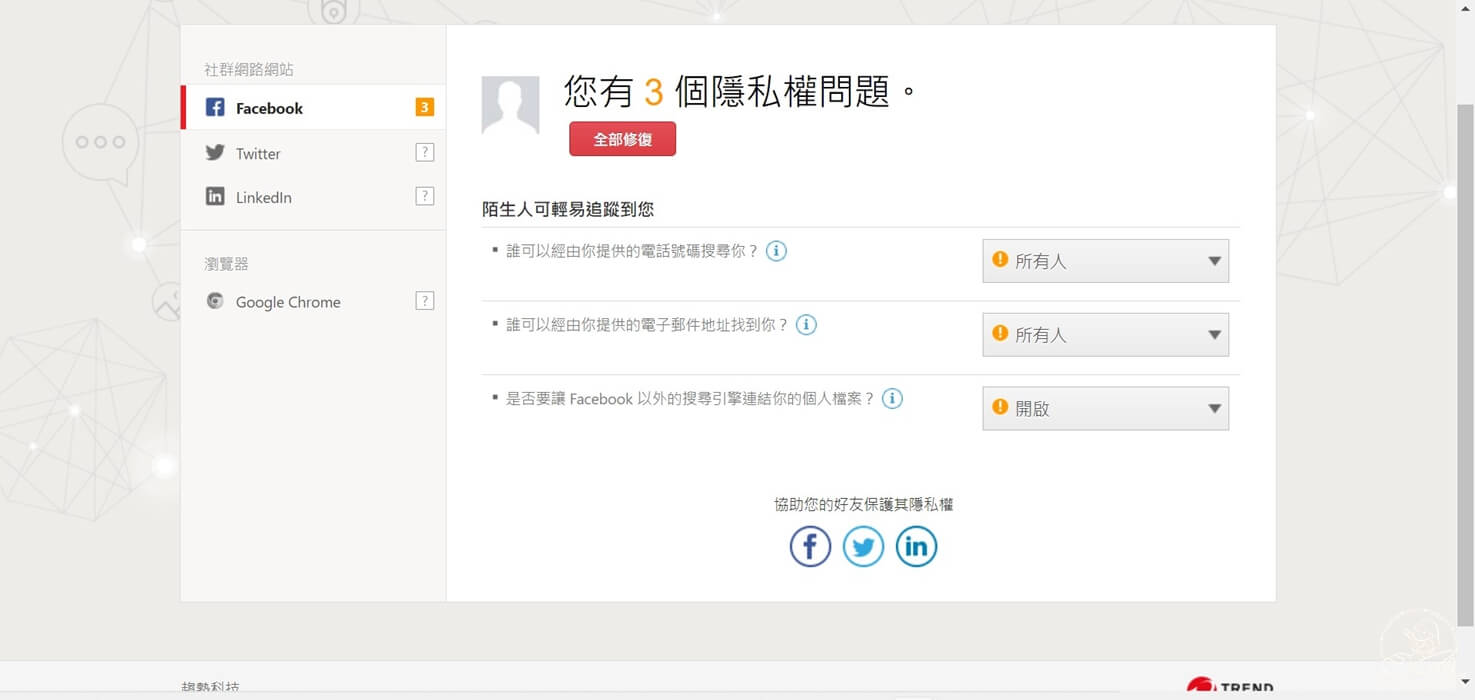This screenshot has height=700, width=1475.
Task: Open the 所有人 dropdown for phone number search
Action: pyautogui.click(x=1105, y=260)
